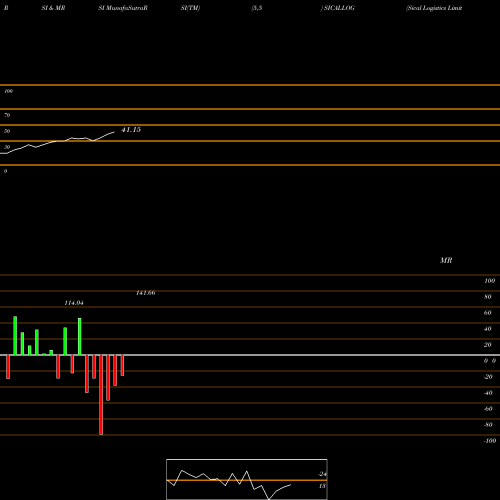Click the MR axis label 60
Viewport: 500px width, 500px height.
488,313
